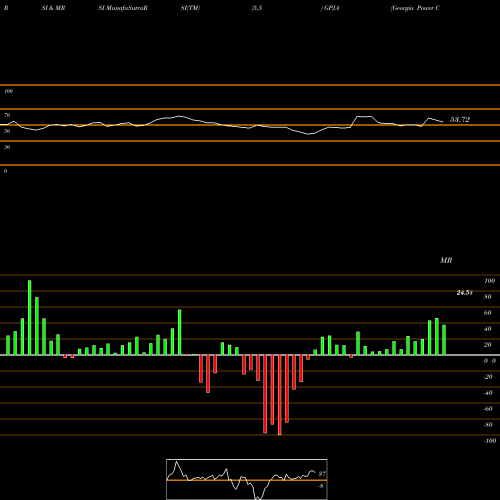
Task: Click the 'SI & MR' header label
Action: (53, 8)
